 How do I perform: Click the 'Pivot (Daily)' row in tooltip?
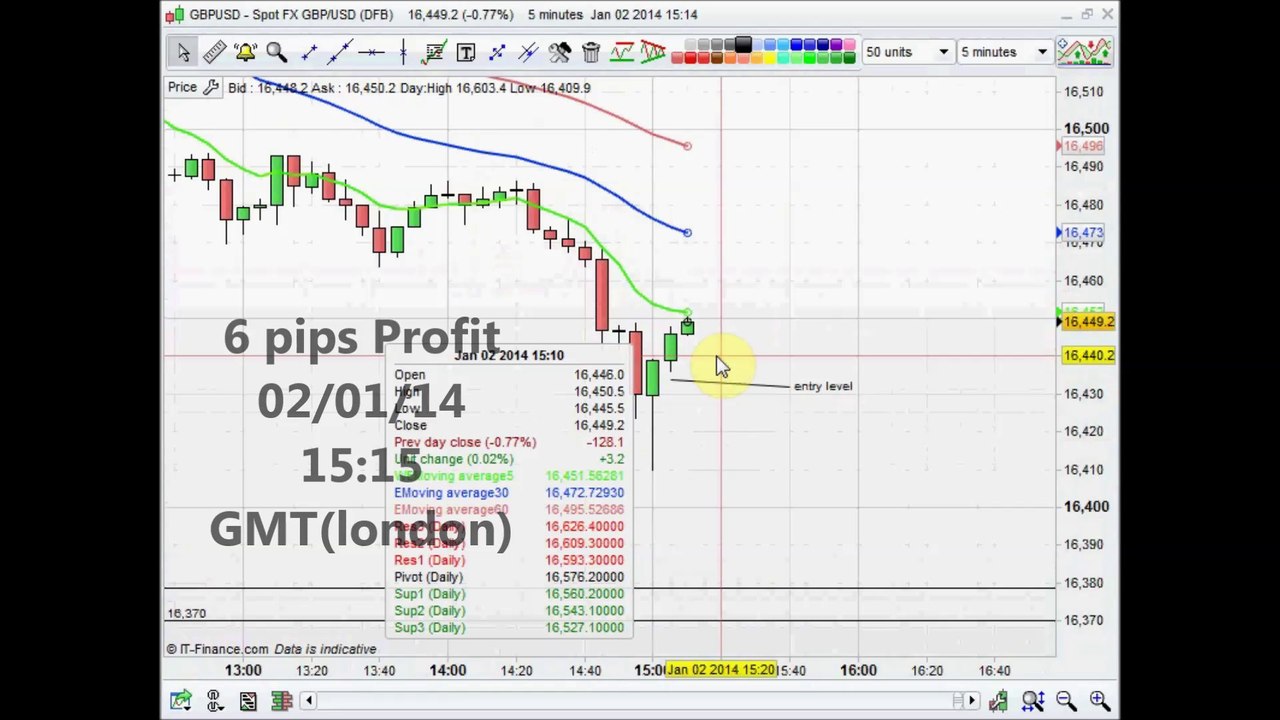[x=508, y=577]
